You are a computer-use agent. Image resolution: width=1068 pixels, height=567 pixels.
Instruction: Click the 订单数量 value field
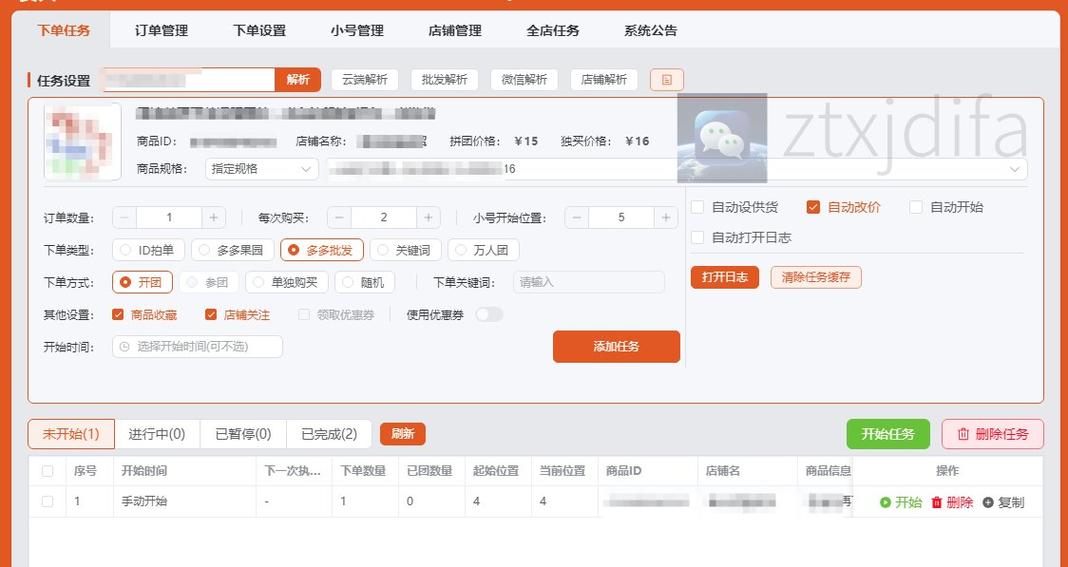[x=169, y=217]
